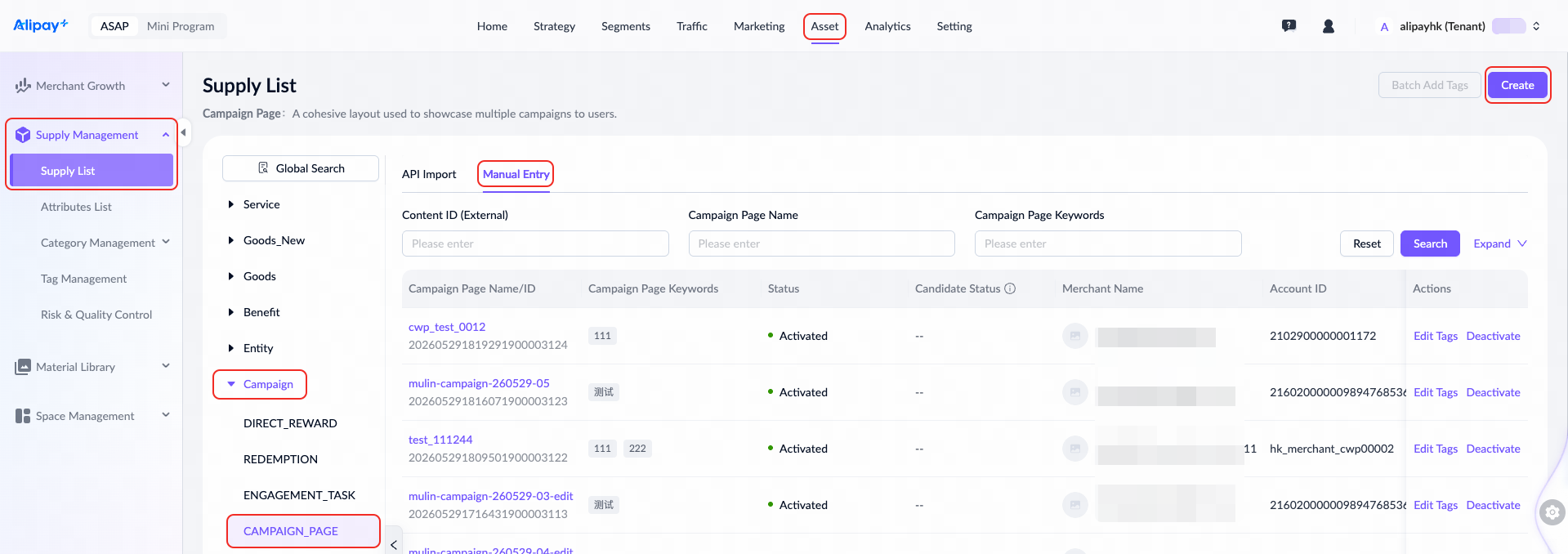Deactivate the test_111244 campaign
Image resolution: width=1568 pixels, height=554 pixels.
pos(1494,449)
